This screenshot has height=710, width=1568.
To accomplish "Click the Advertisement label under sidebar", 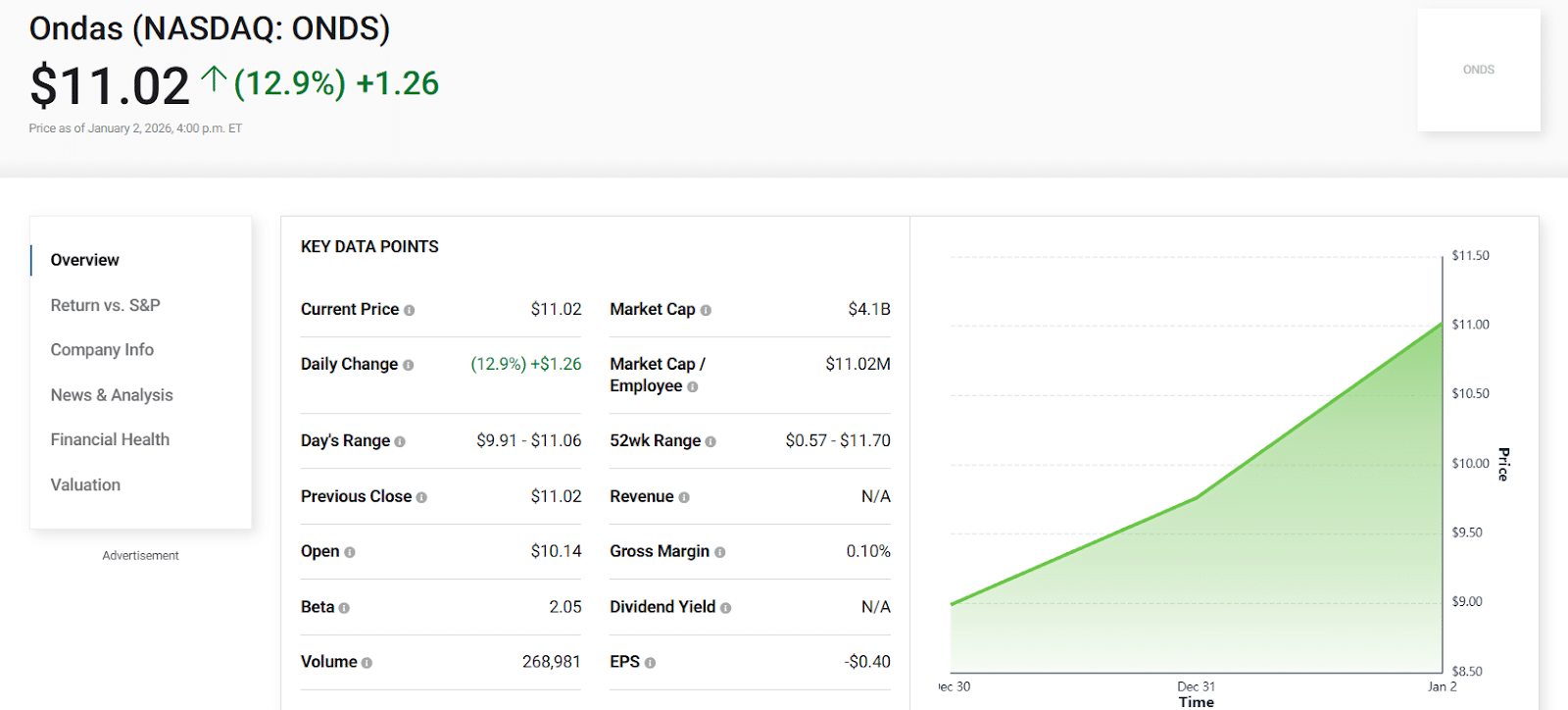I will pos(140,556).
